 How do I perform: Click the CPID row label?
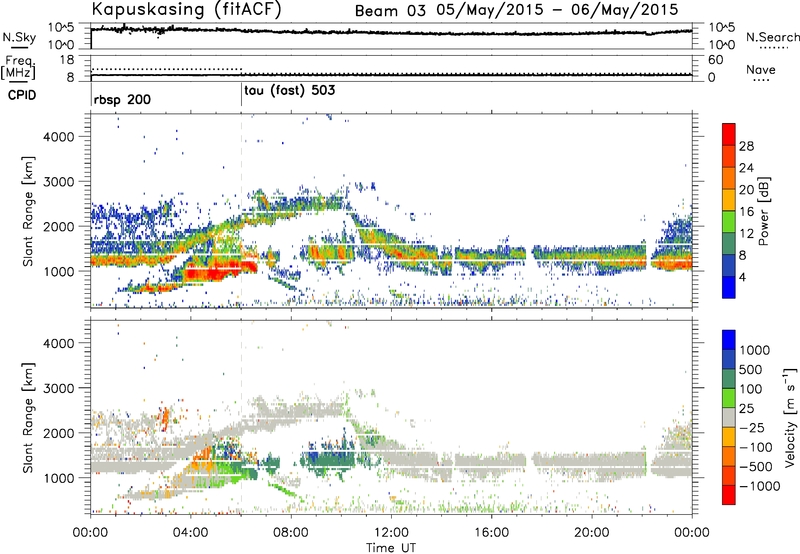(x=22, y=95)
